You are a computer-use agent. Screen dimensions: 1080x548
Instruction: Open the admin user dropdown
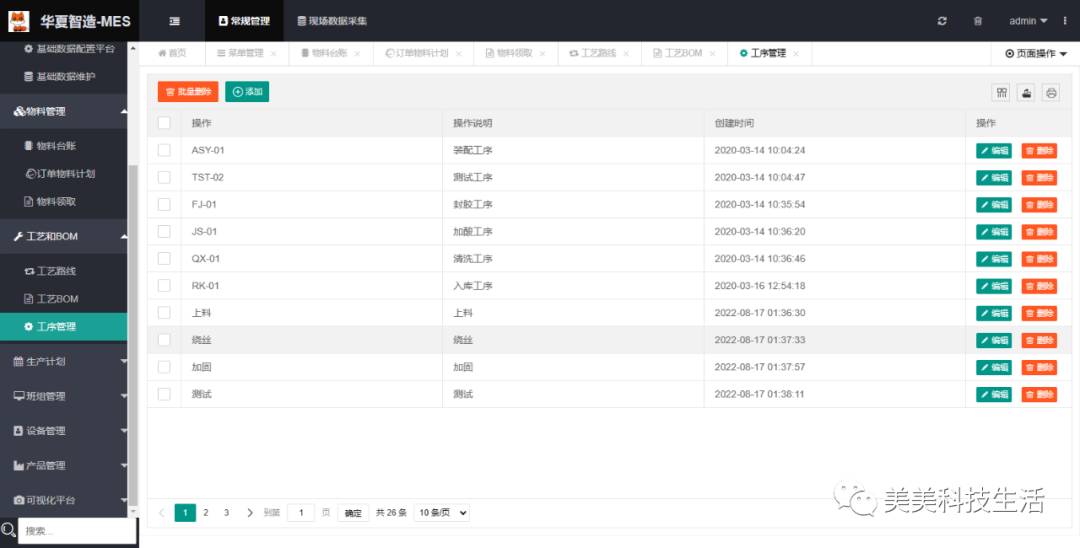(x=1028, y=21)
